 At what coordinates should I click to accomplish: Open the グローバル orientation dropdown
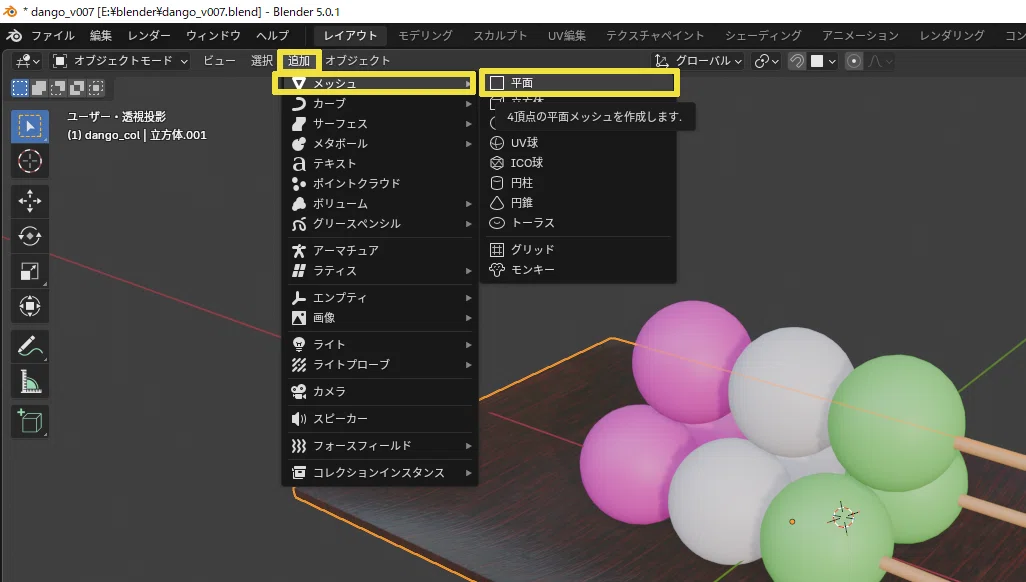coord(699,61)
